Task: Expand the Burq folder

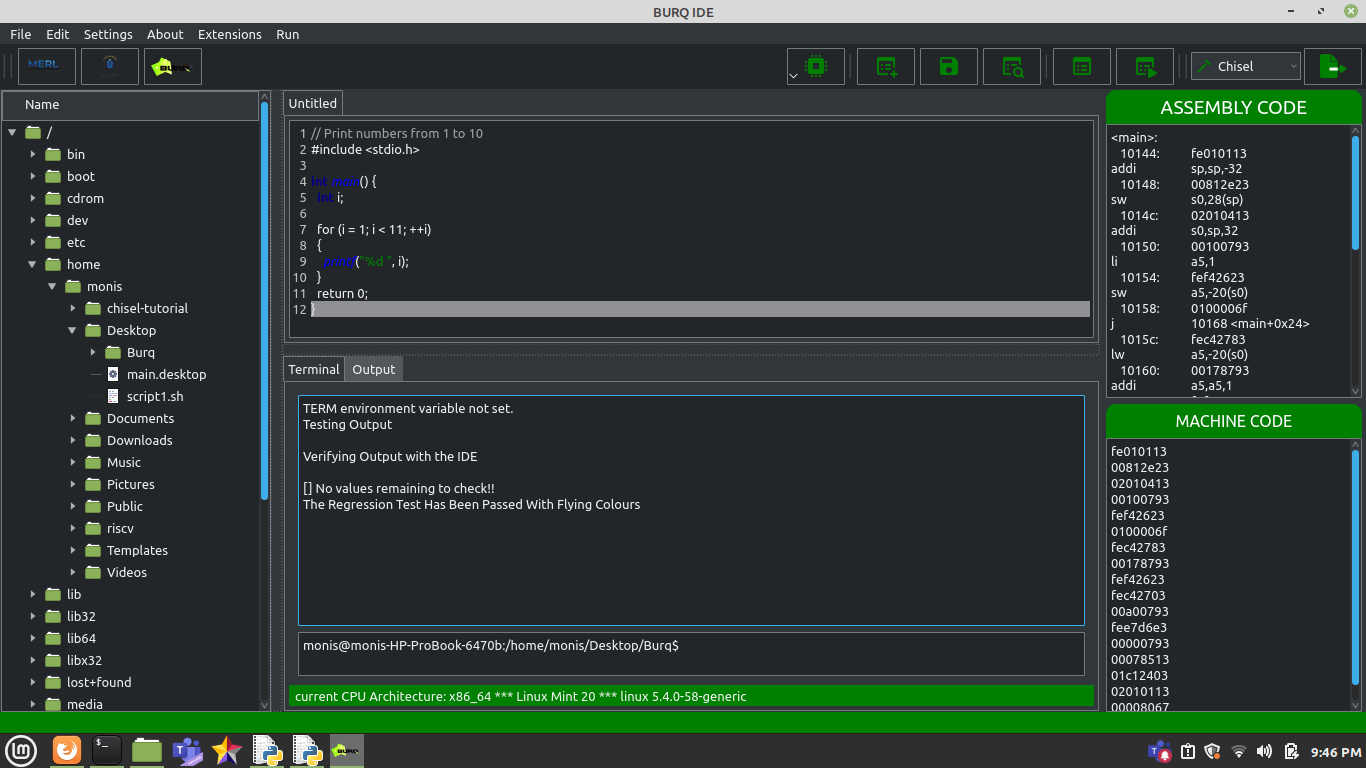Action: 92,352
